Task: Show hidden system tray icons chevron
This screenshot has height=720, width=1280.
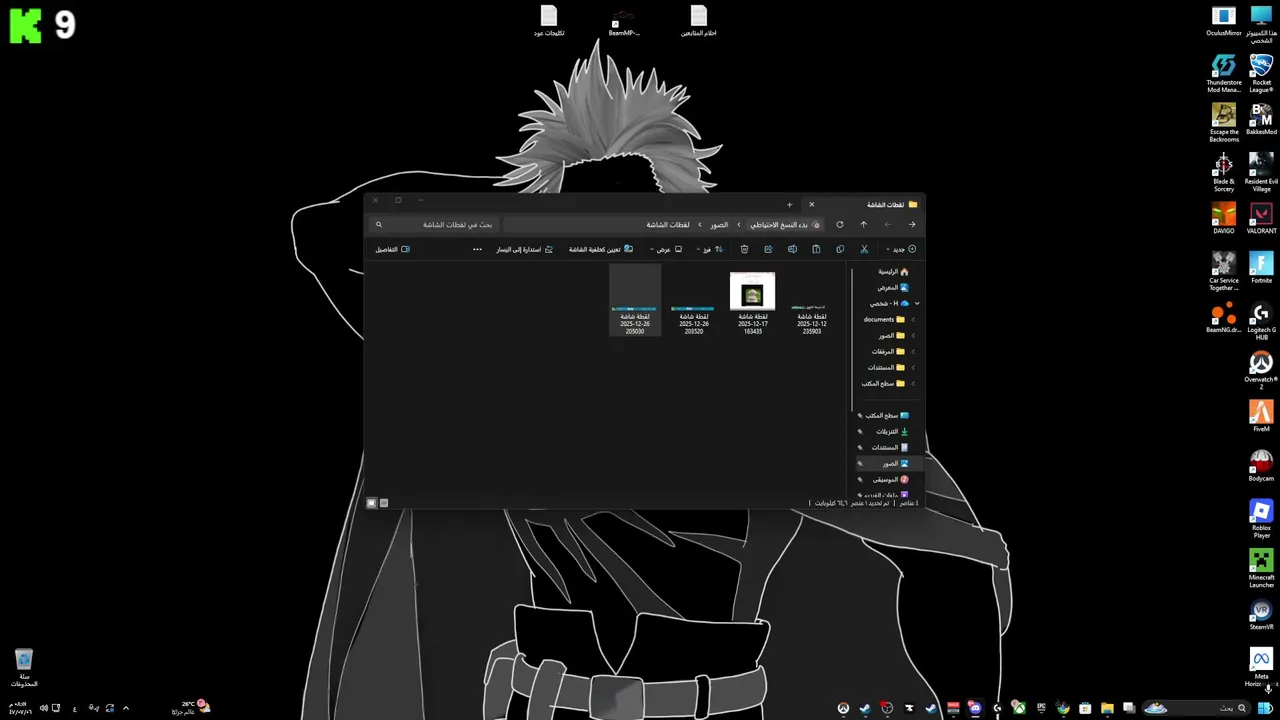Action: click(x=125, y=708)
